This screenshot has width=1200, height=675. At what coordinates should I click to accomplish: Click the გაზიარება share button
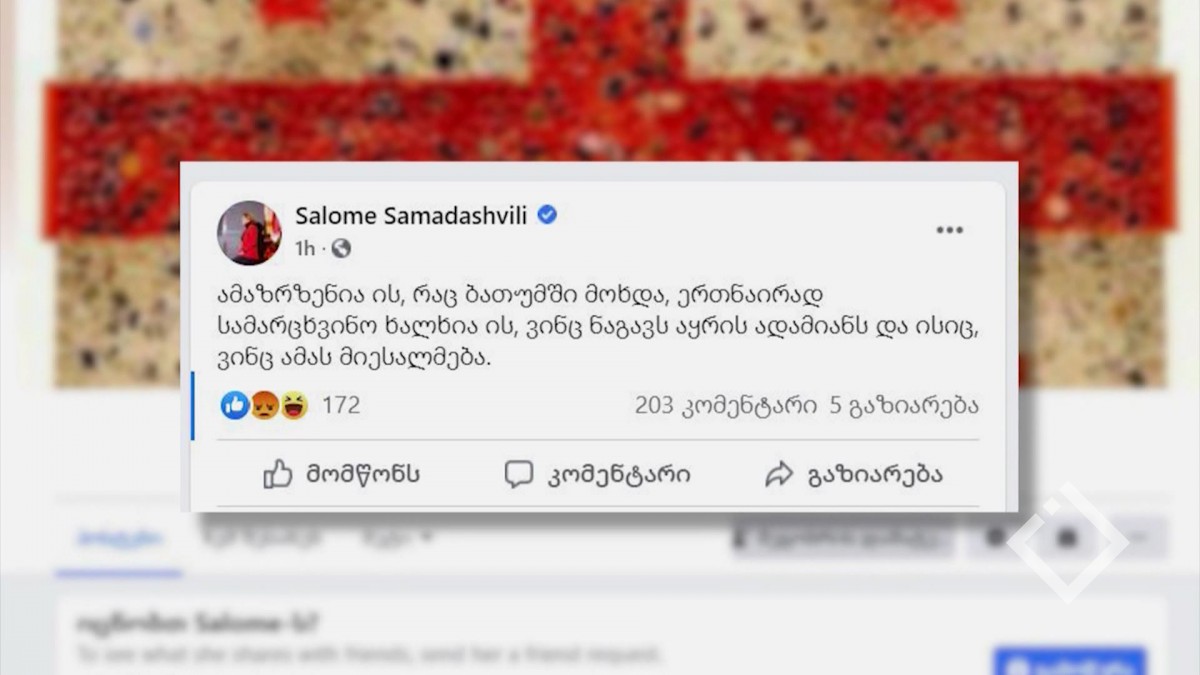pyautogui.click(x=853, y=474)
